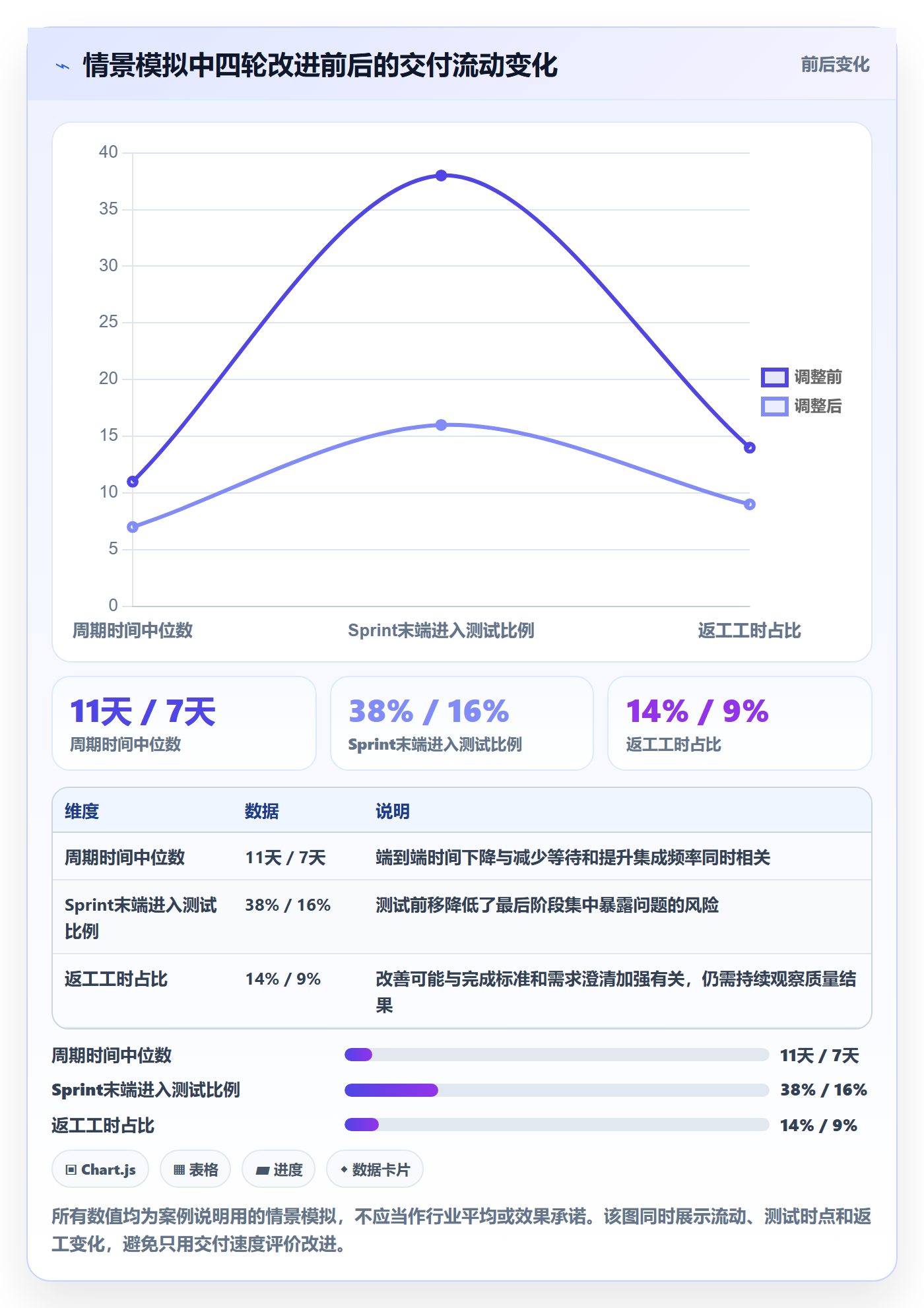
Task: Click the 38% / 16% value beside the progress bar
Action: pos(824,1090)
